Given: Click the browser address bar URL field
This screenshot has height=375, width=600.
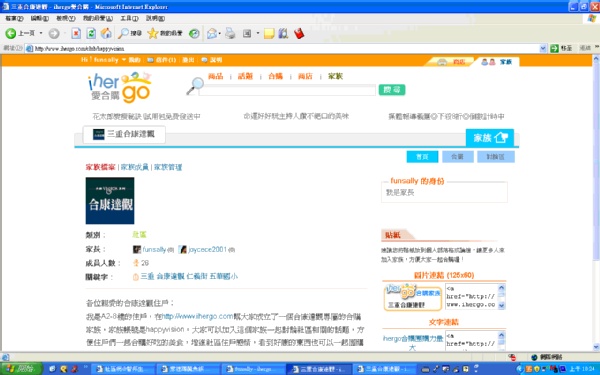Looking at the screenshot, I should tap(283, 48).
